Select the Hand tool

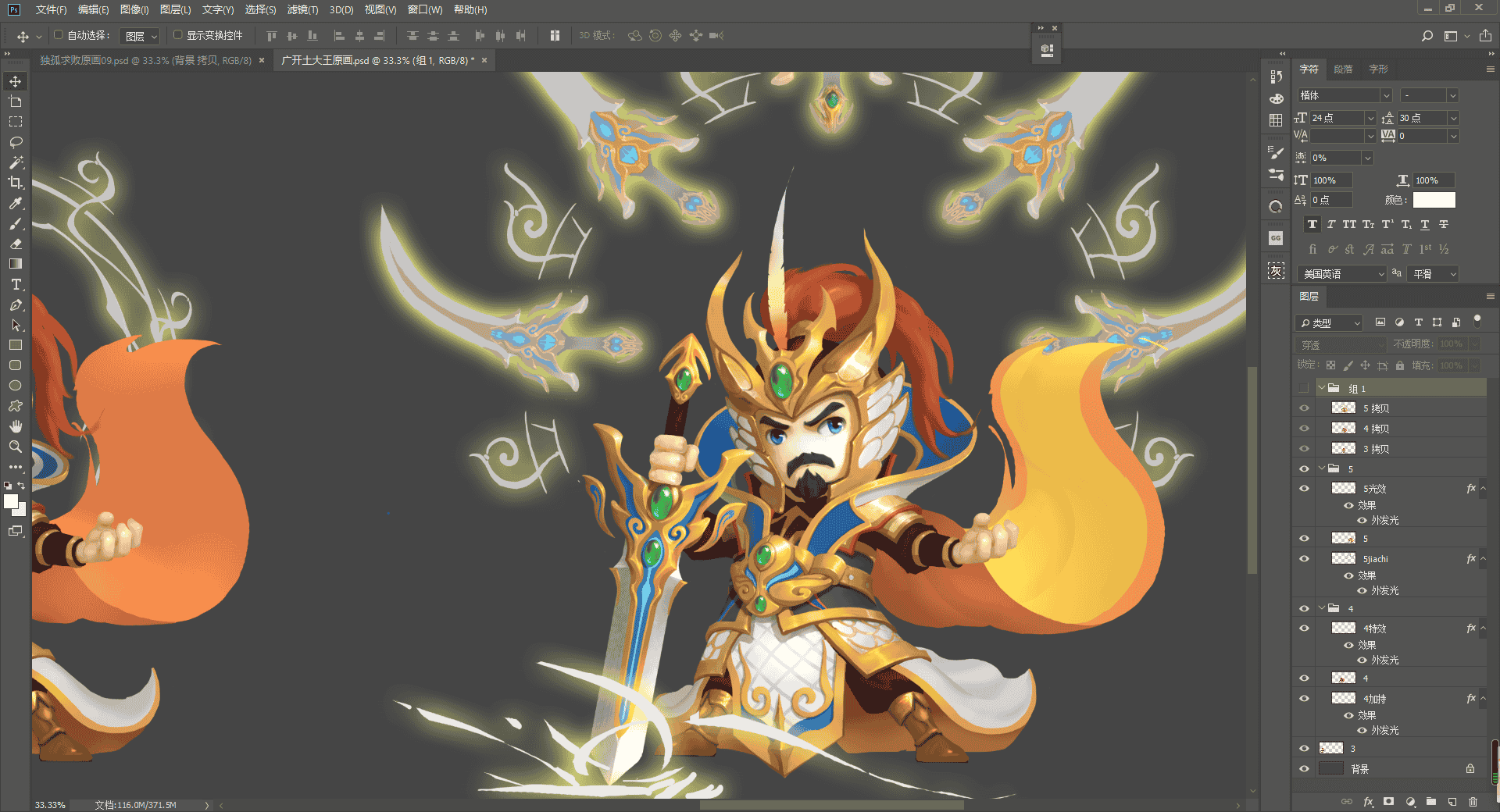point(16,426)
